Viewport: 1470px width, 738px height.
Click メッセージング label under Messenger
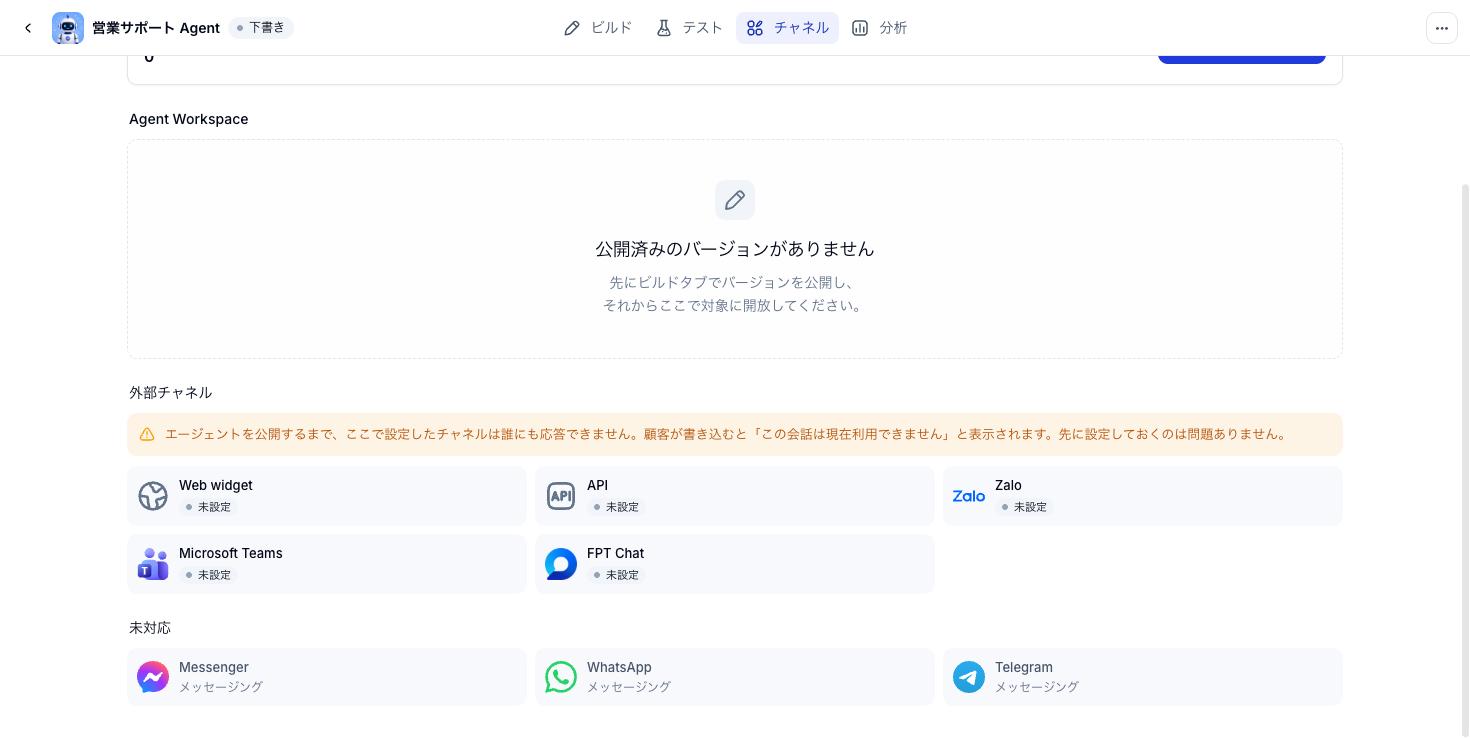pos(221,687)
